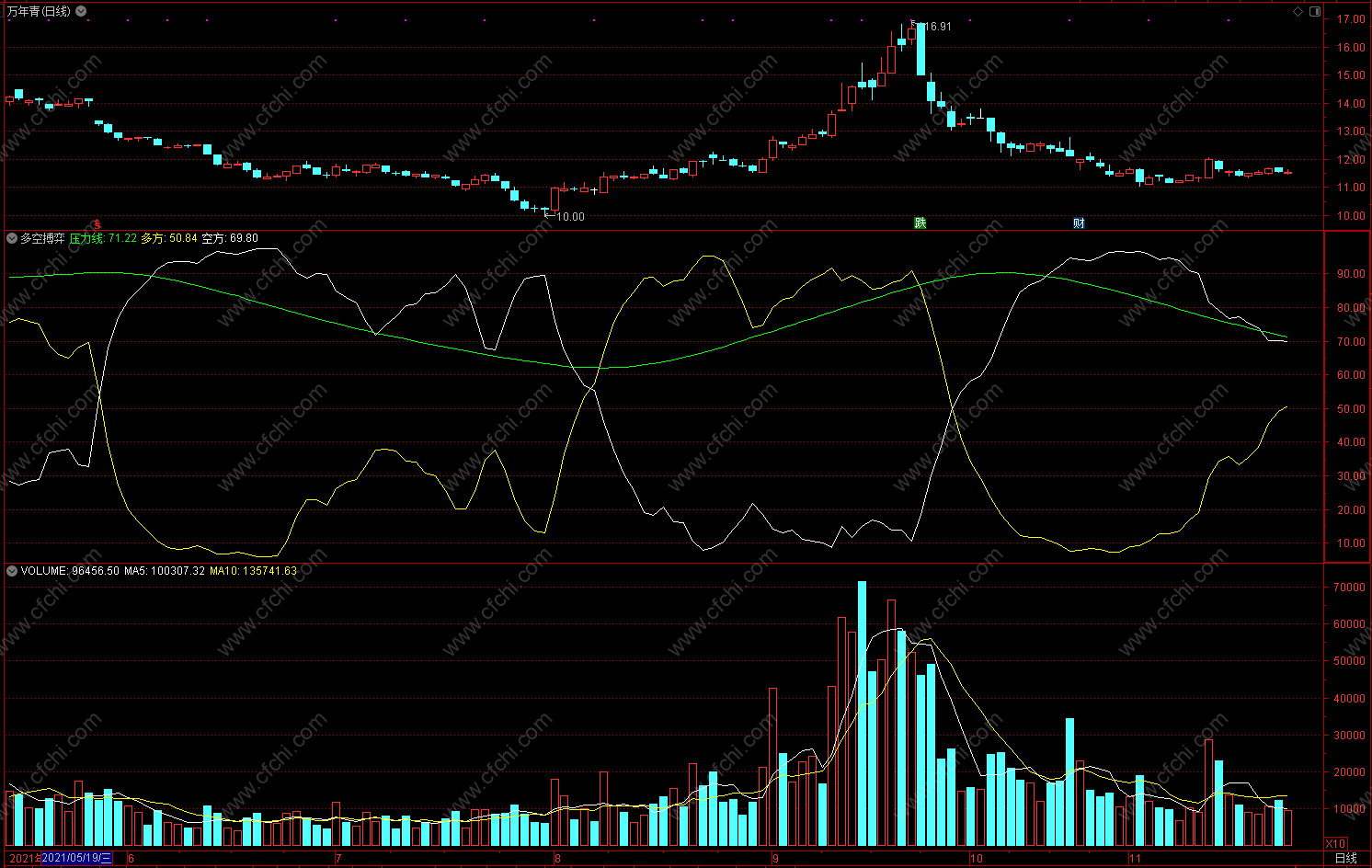Click the 90.00 indicator axis label
The height and width of the screenshot is (868, 1372).
point(1352,274)
